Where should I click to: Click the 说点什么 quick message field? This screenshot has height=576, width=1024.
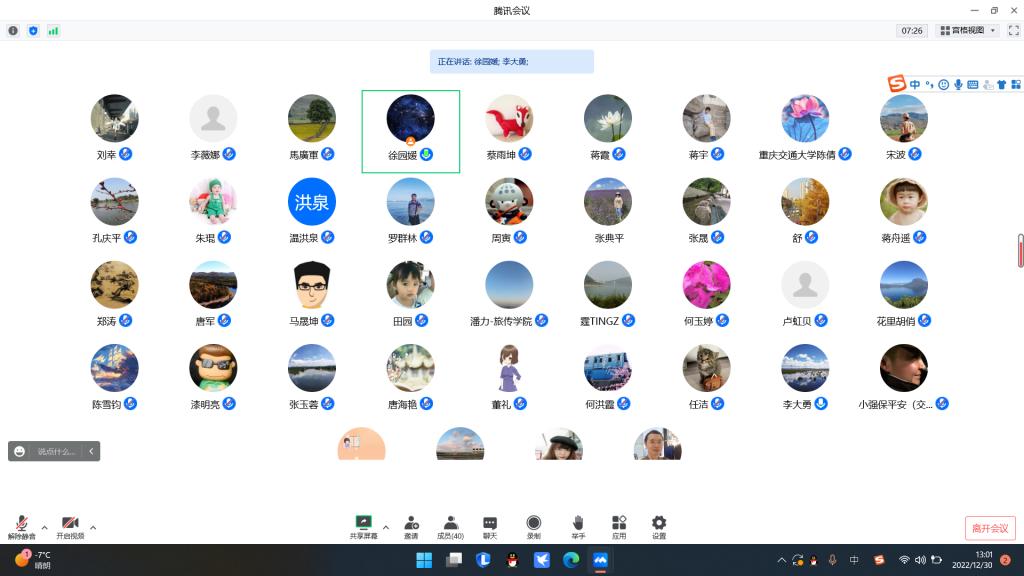(56, 452)
